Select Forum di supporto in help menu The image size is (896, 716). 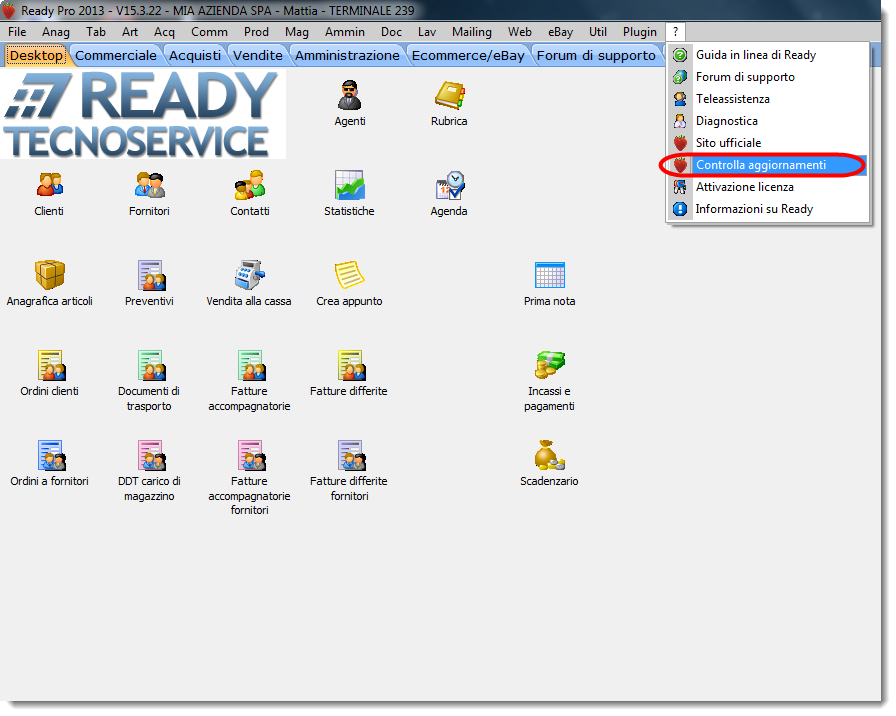click(768, 77)
